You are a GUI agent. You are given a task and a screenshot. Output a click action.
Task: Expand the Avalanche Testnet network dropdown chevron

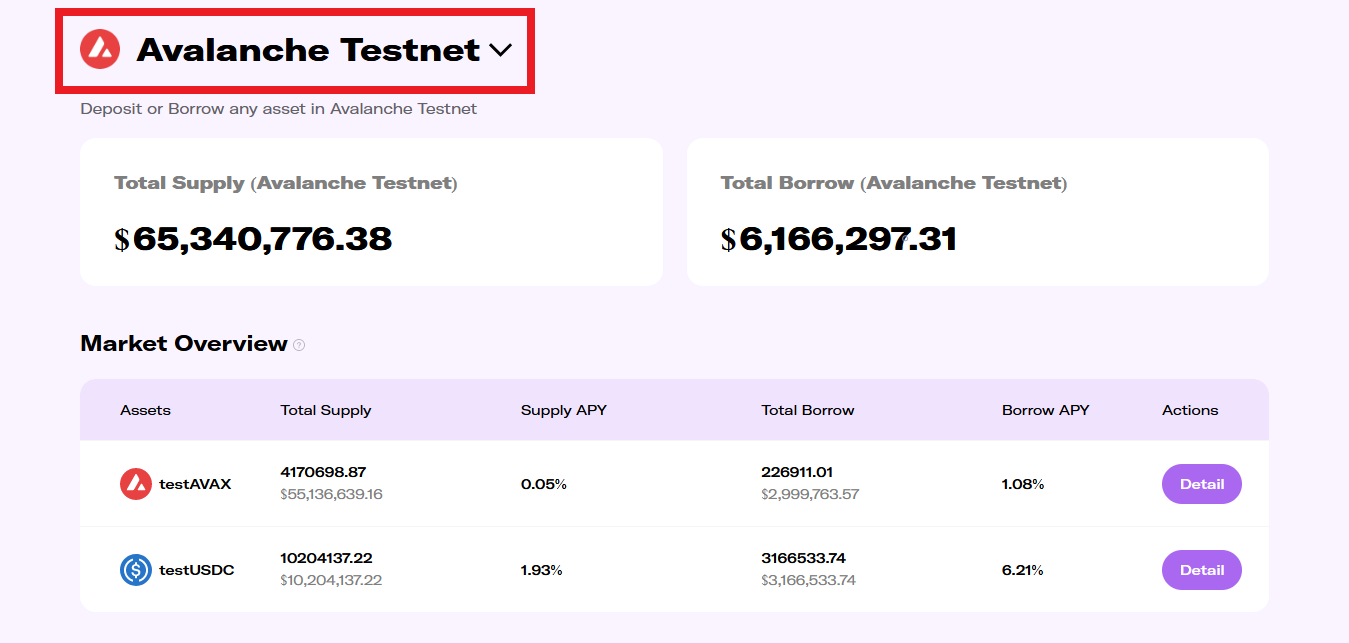pyautogui.click(x=501, y=50)
